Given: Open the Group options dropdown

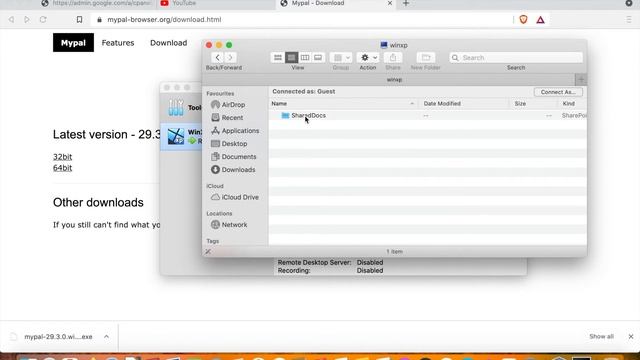Looking at the screenshot, I should tap(341, 58).
